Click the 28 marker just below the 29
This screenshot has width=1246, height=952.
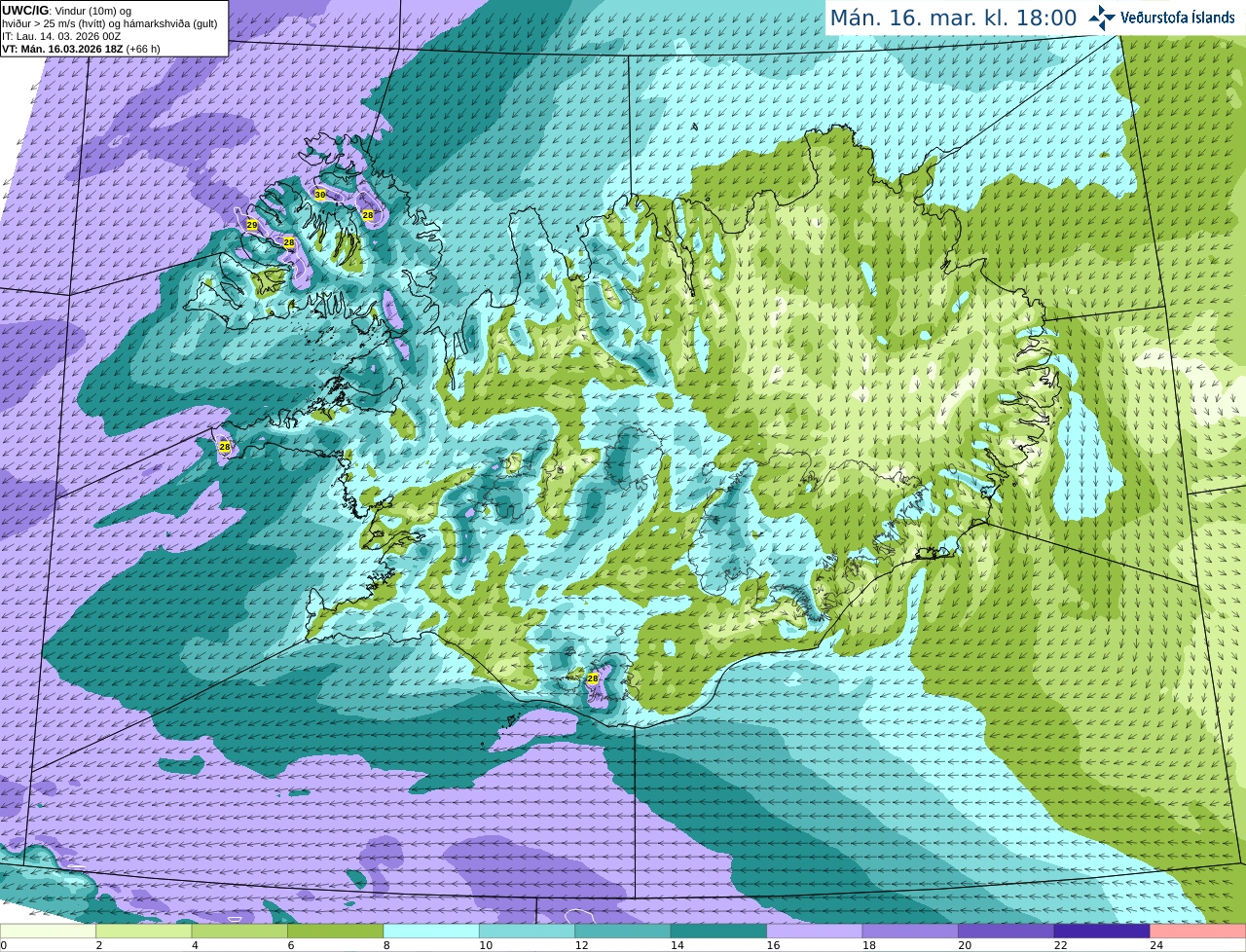[x=289, y=242]
